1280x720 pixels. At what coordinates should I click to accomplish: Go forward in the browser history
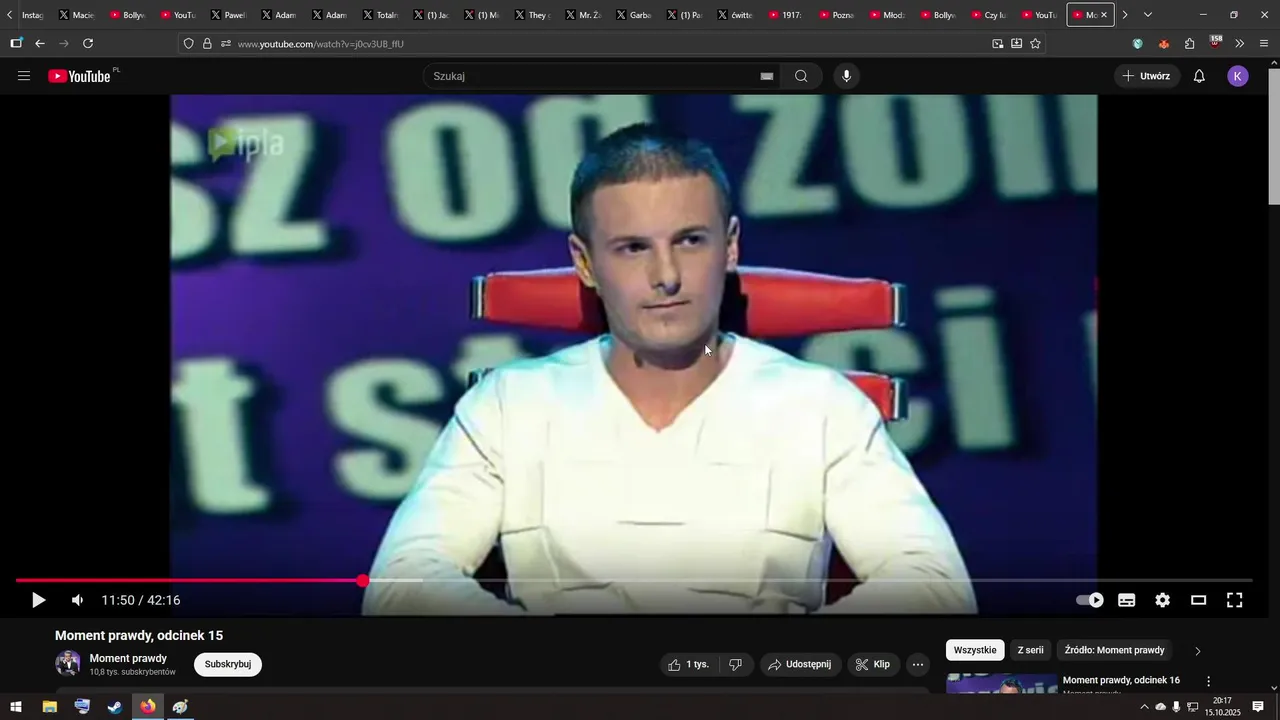(64, 44)
